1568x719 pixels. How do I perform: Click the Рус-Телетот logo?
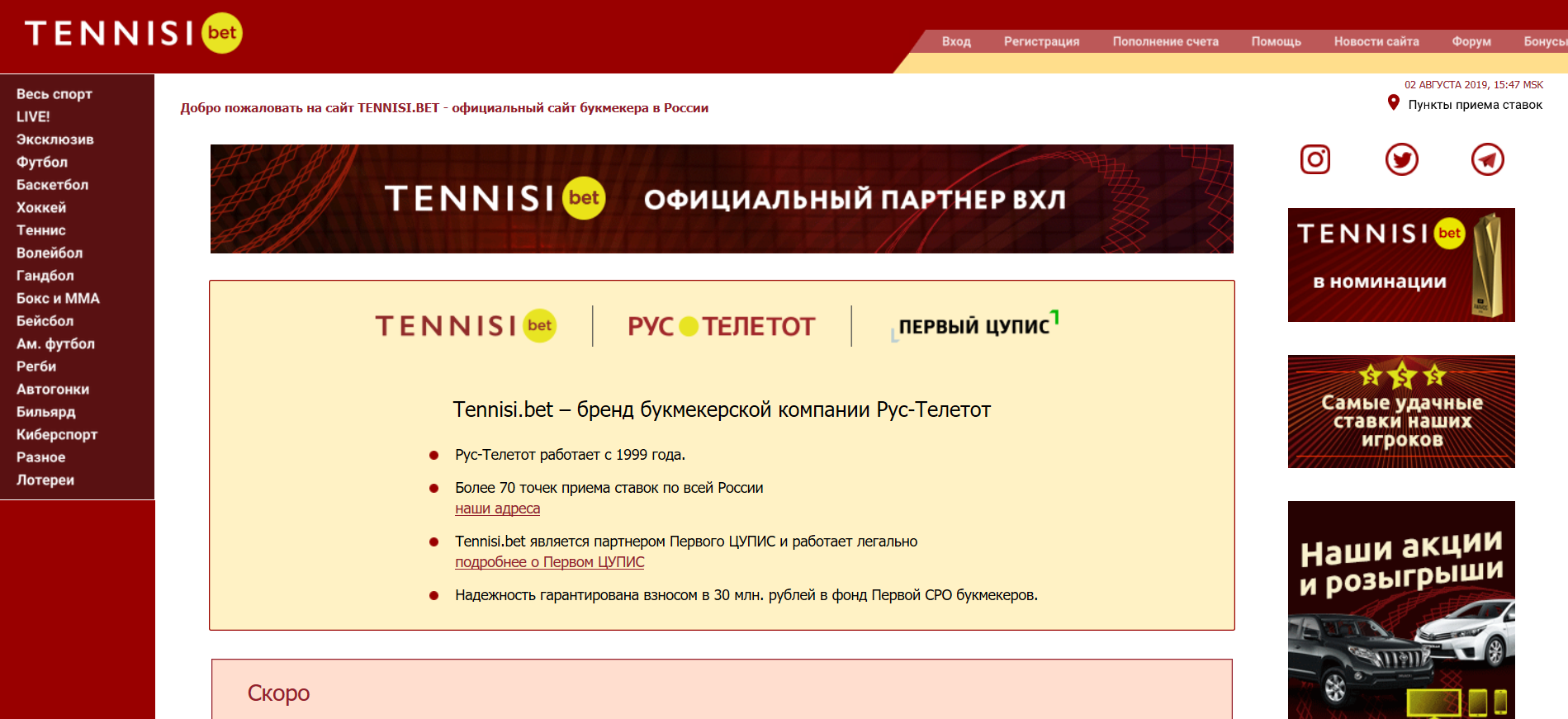pyautogui.click(x=721, y=327)
